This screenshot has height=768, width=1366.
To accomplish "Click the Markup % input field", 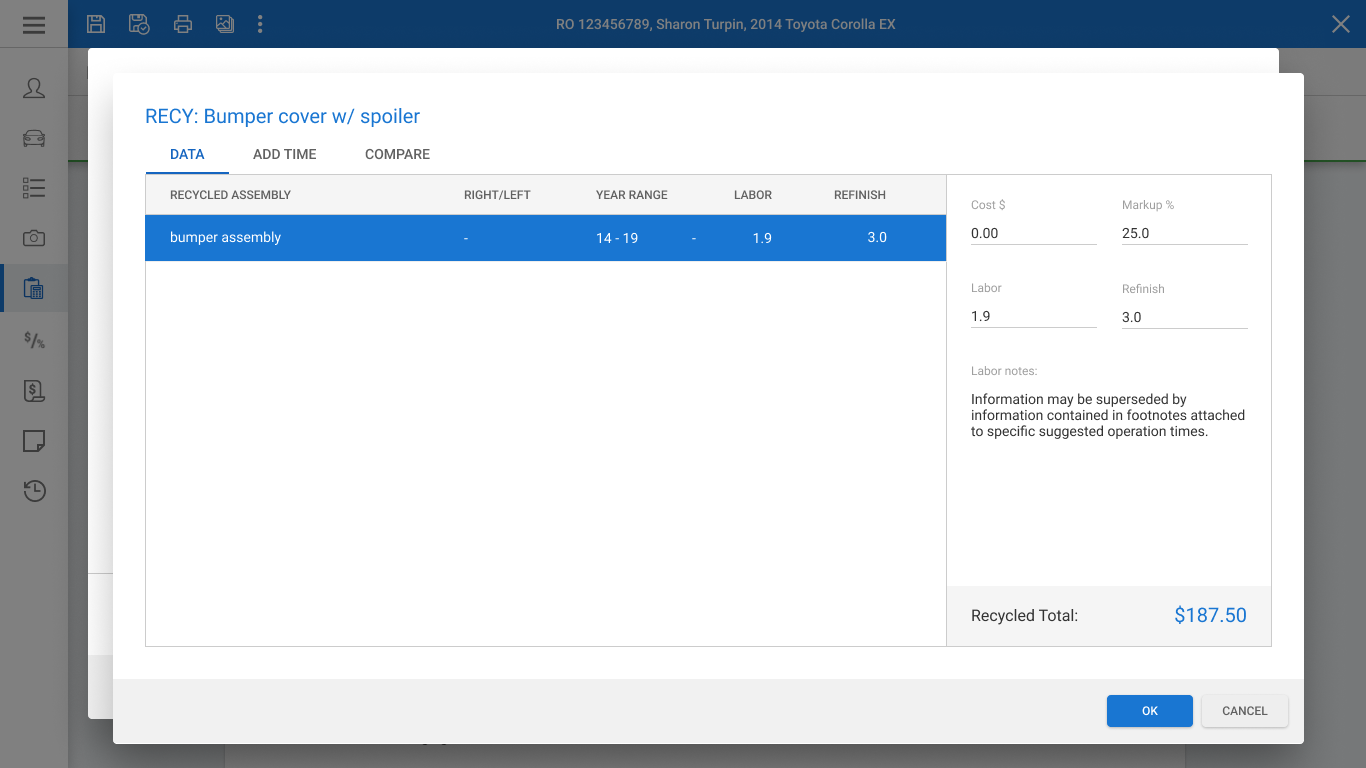I will coord(1185,233).
